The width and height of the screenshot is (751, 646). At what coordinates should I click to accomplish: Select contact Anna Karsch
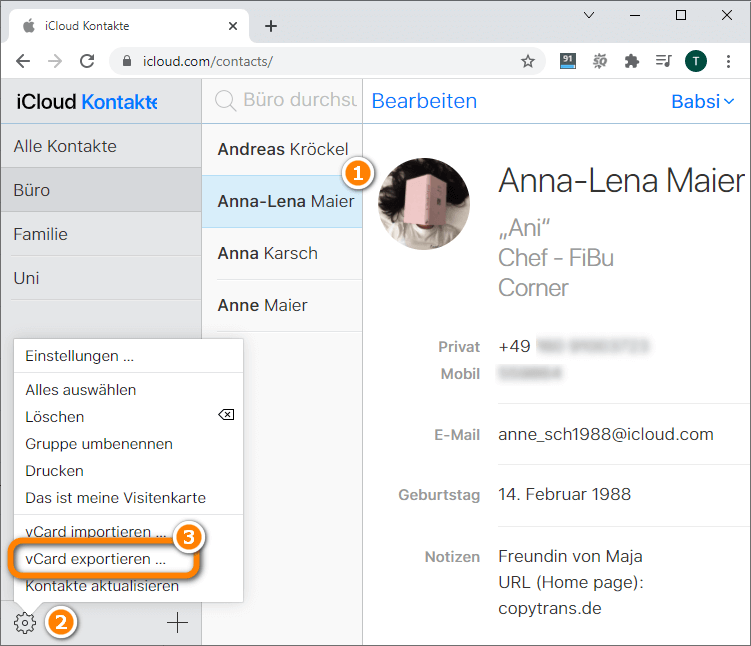pos(282,253)
